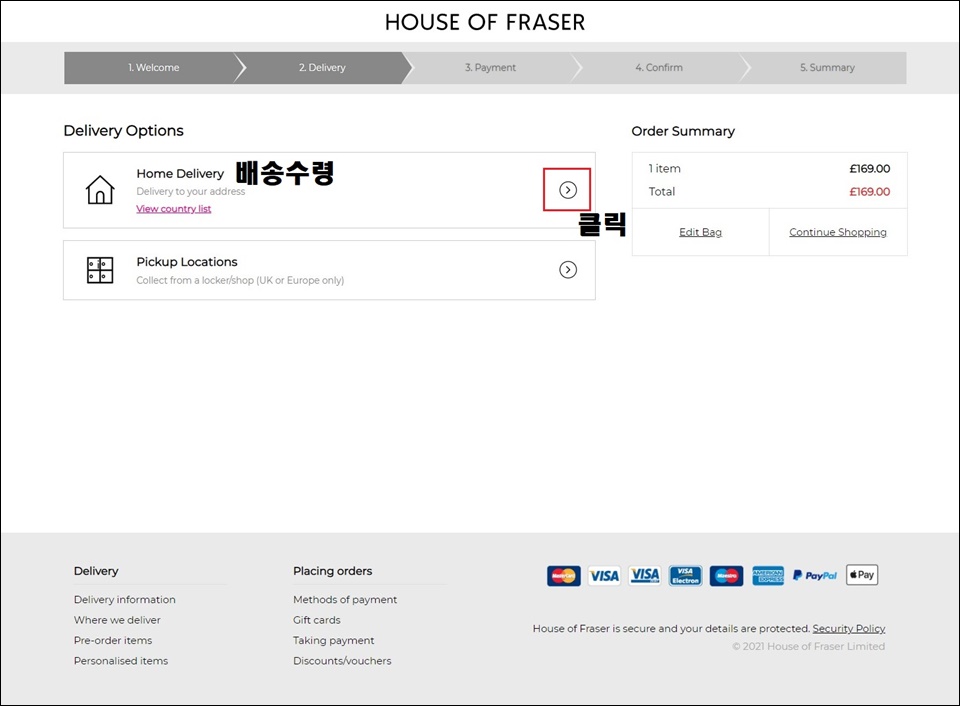The height and width of the screenshot is (706, 960).
Task: Click the © 2021 House of Fraser Limited text
Action: [x=809, y=646]
